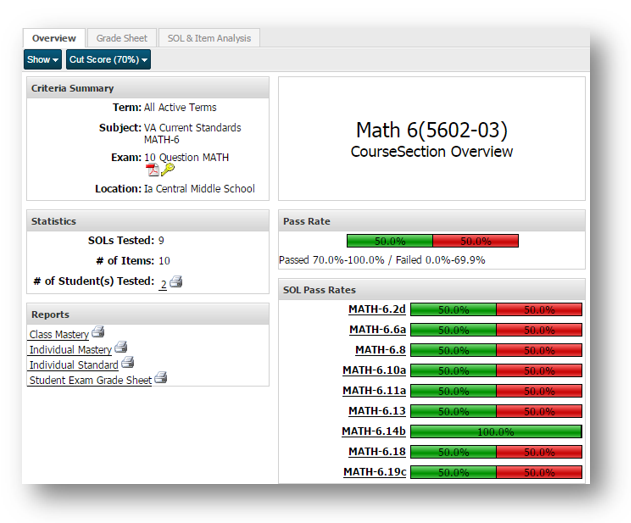
Task: Open the Cut Score (70%) dropdown
Action: [108, 60]
